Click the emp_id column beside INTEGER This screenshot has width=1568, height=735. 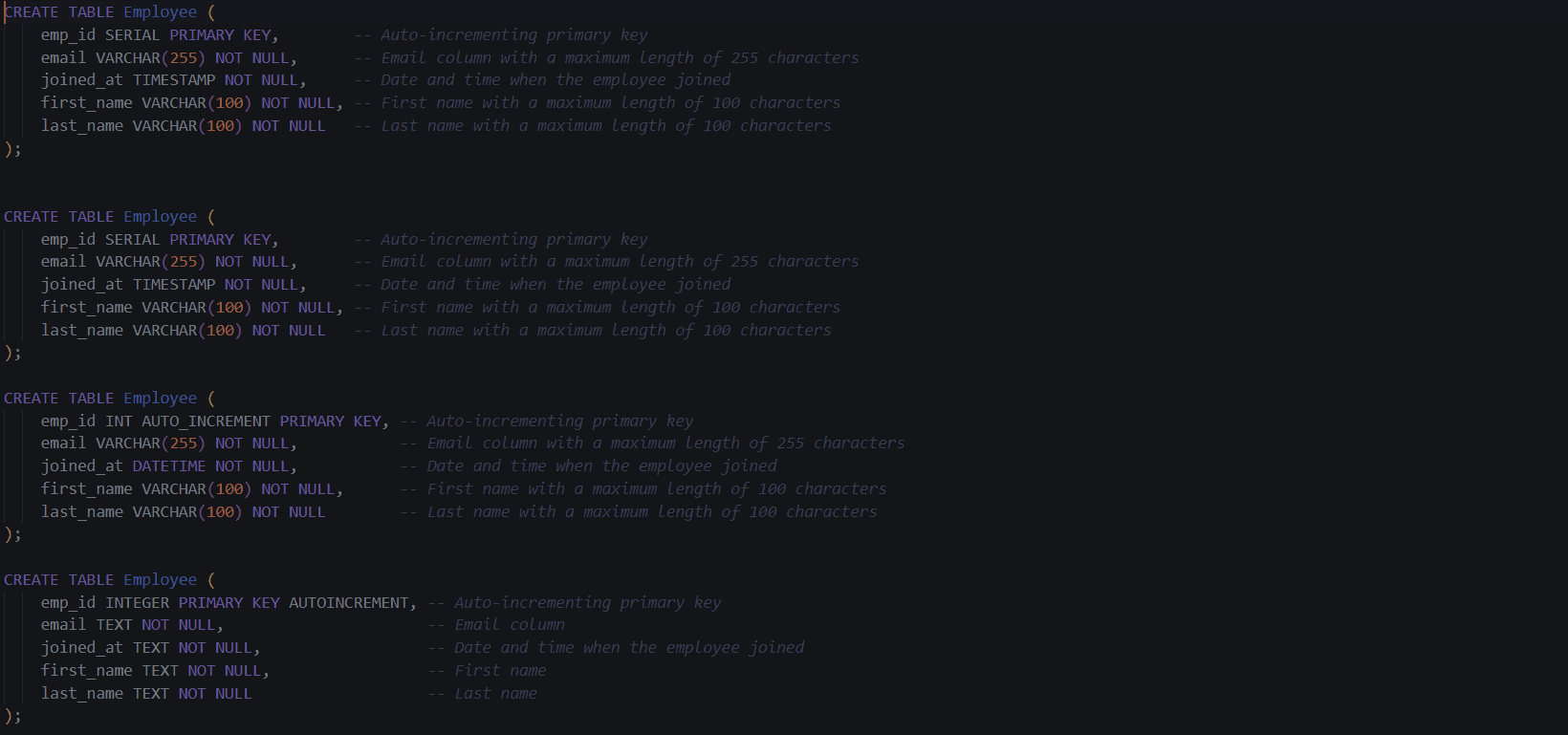(68, 603)
